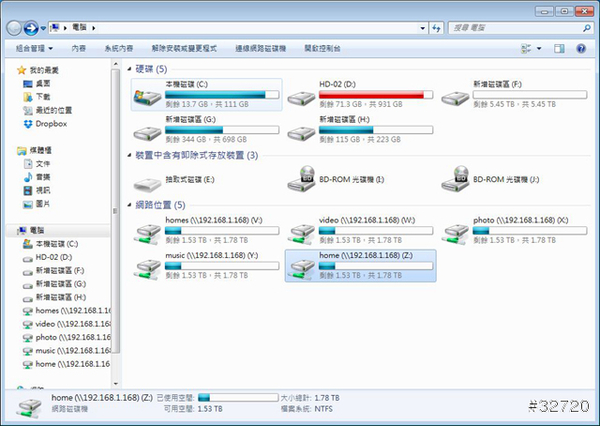Go forward with the Forward arrow button
This screenshot has height=426, width=600.
[31, 28]
